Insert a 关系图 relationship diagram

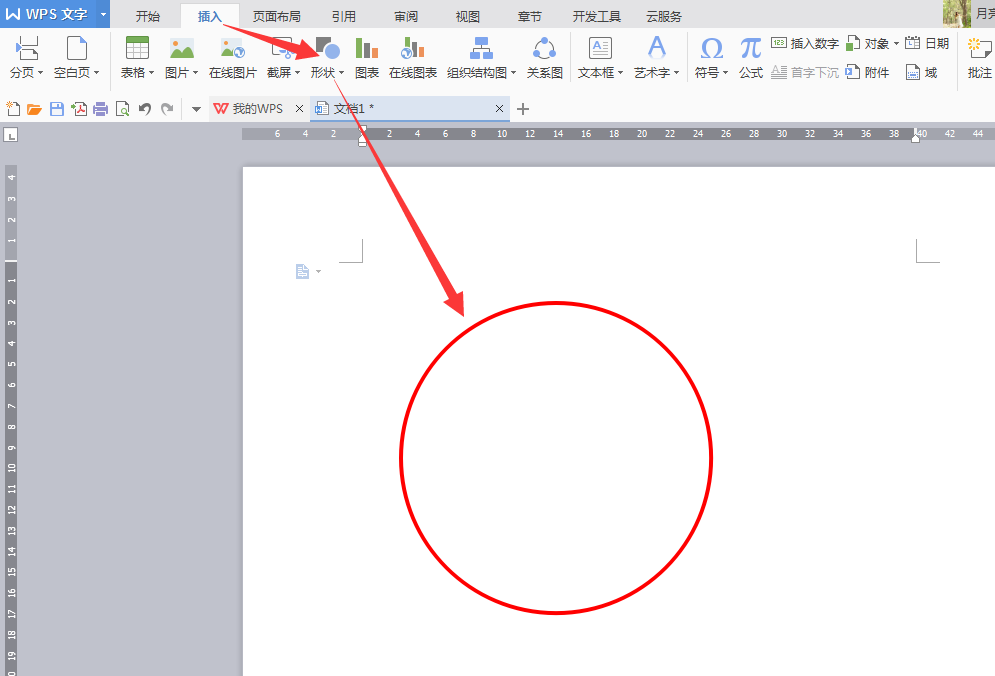tap(544, 57)
